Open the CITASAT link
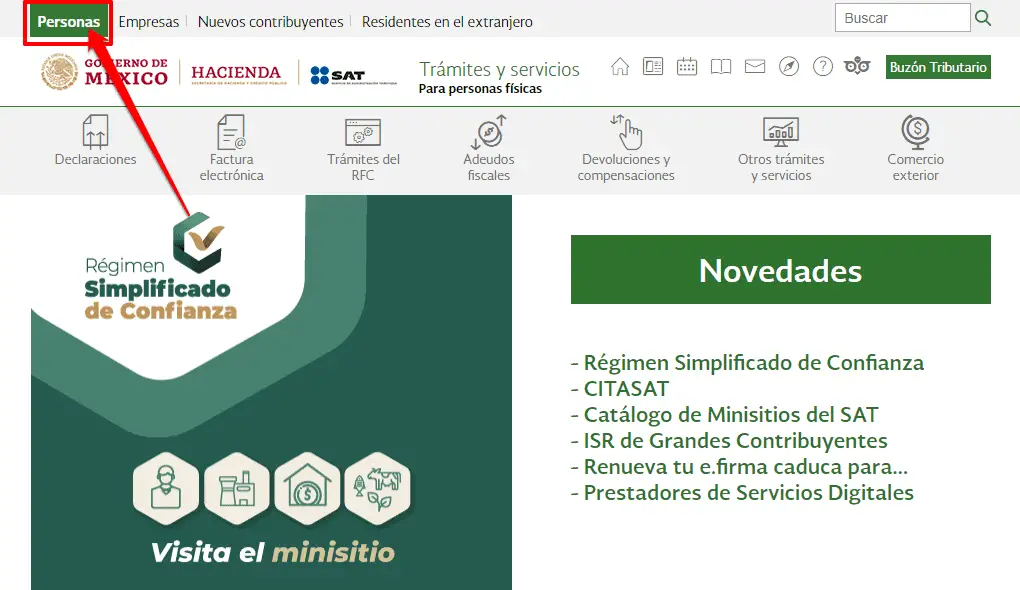This screenshot has width=1020, height=590. [626, 388]
